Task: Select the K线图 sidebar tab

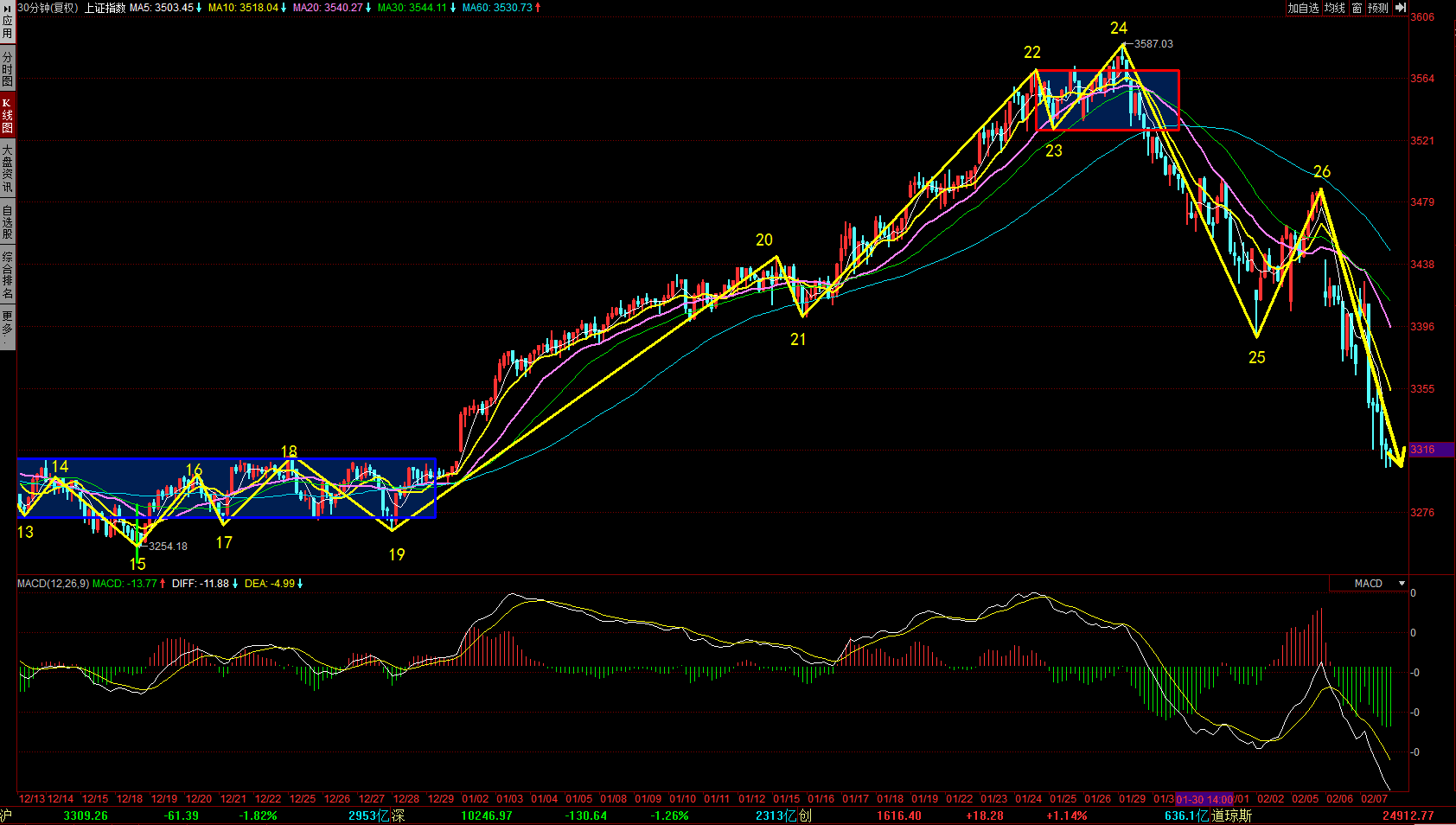Action: (x=7, y=116)
